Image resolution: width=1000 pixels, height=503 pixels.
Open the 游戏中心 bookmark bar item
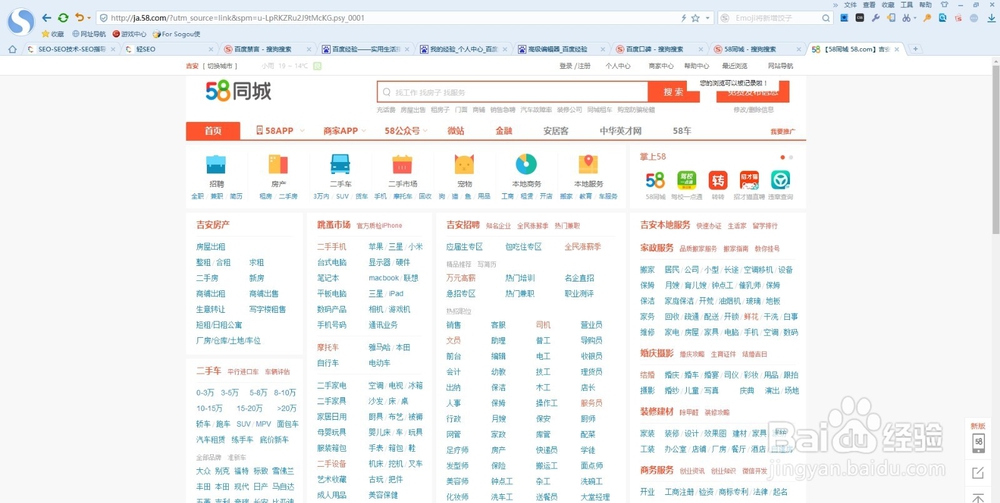129,34
